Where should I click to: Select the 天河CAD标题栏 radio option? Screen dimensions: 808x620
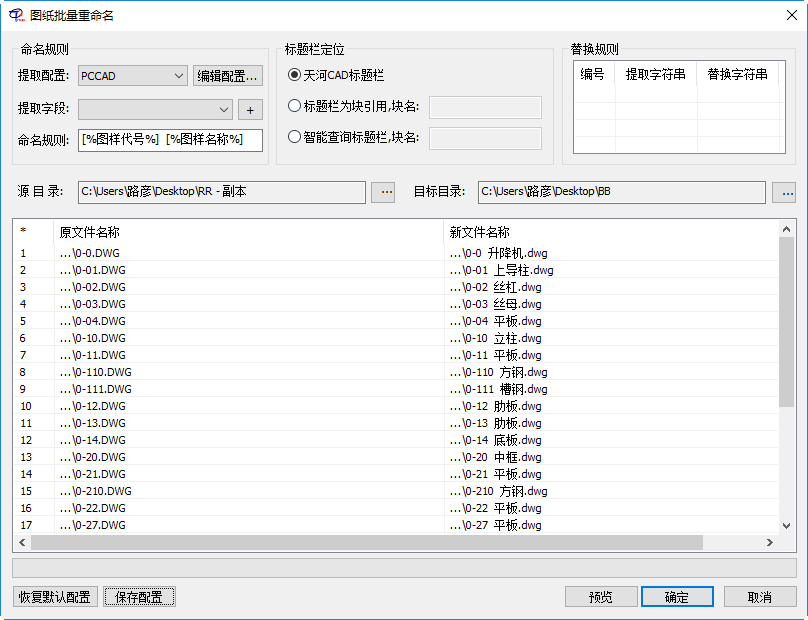(x=294, y=75)
